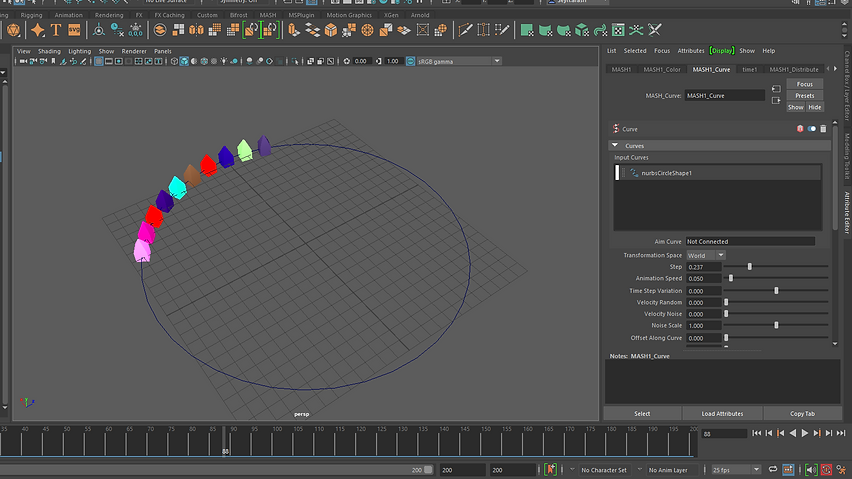Click the Select button
The width and height of the screenshot is (852, 479).
642,414
